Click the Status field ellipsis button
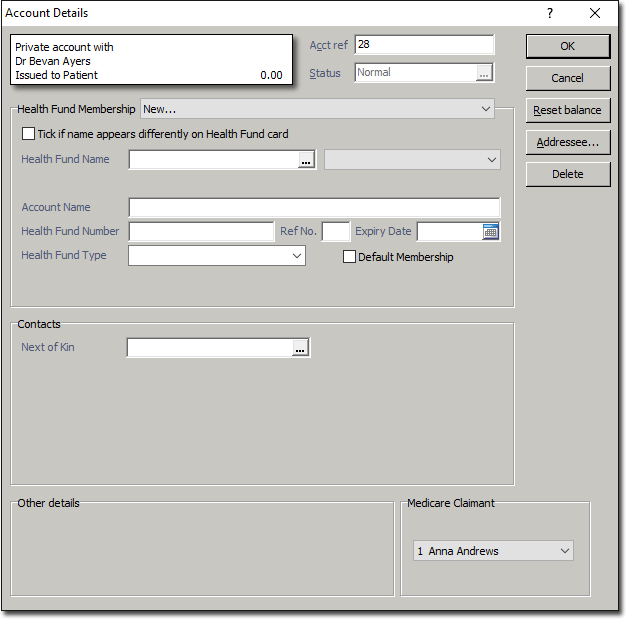The width and height of the screenshot is (626, 619). tap(484, 73)
